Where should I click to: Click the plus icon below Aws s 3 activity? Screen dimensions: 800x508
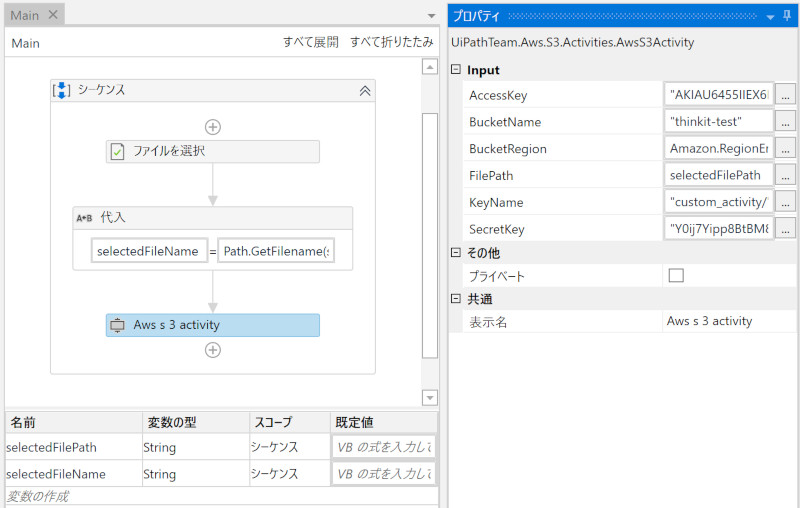pos(212,350)
